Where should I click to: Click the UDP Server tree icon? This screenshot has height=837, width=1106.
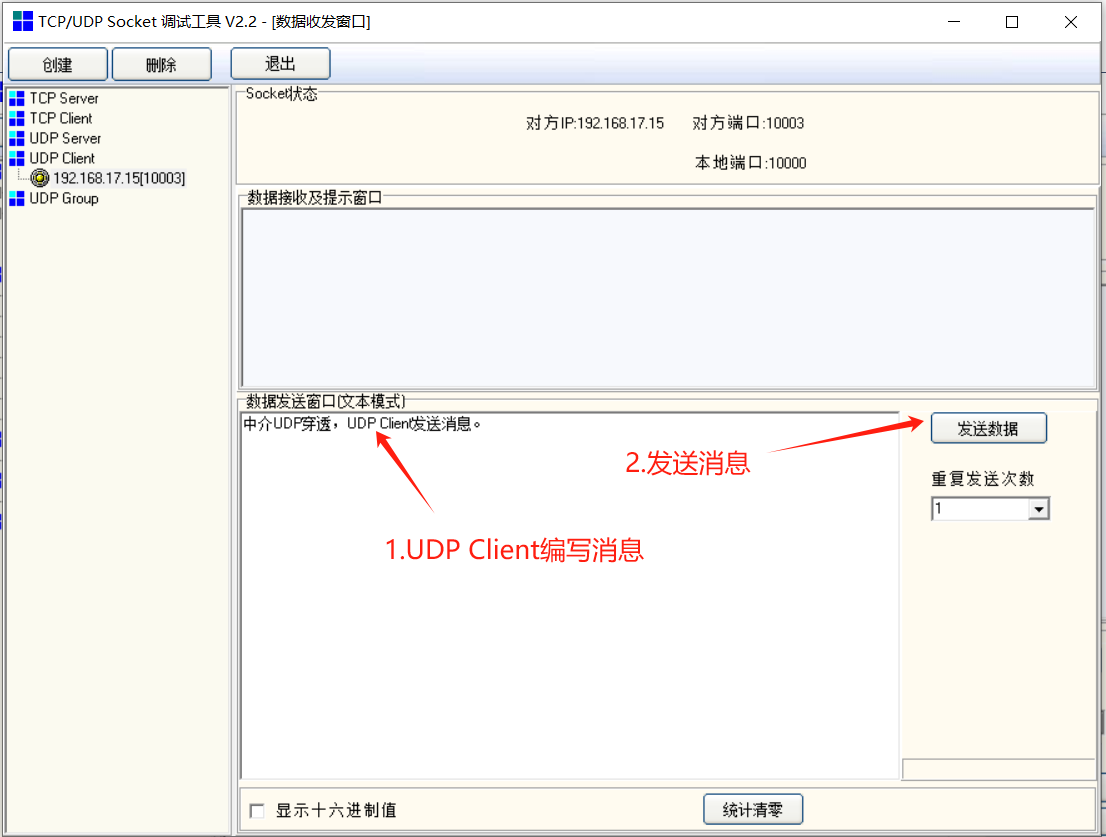pyautogui.click(x=16, y=138)
